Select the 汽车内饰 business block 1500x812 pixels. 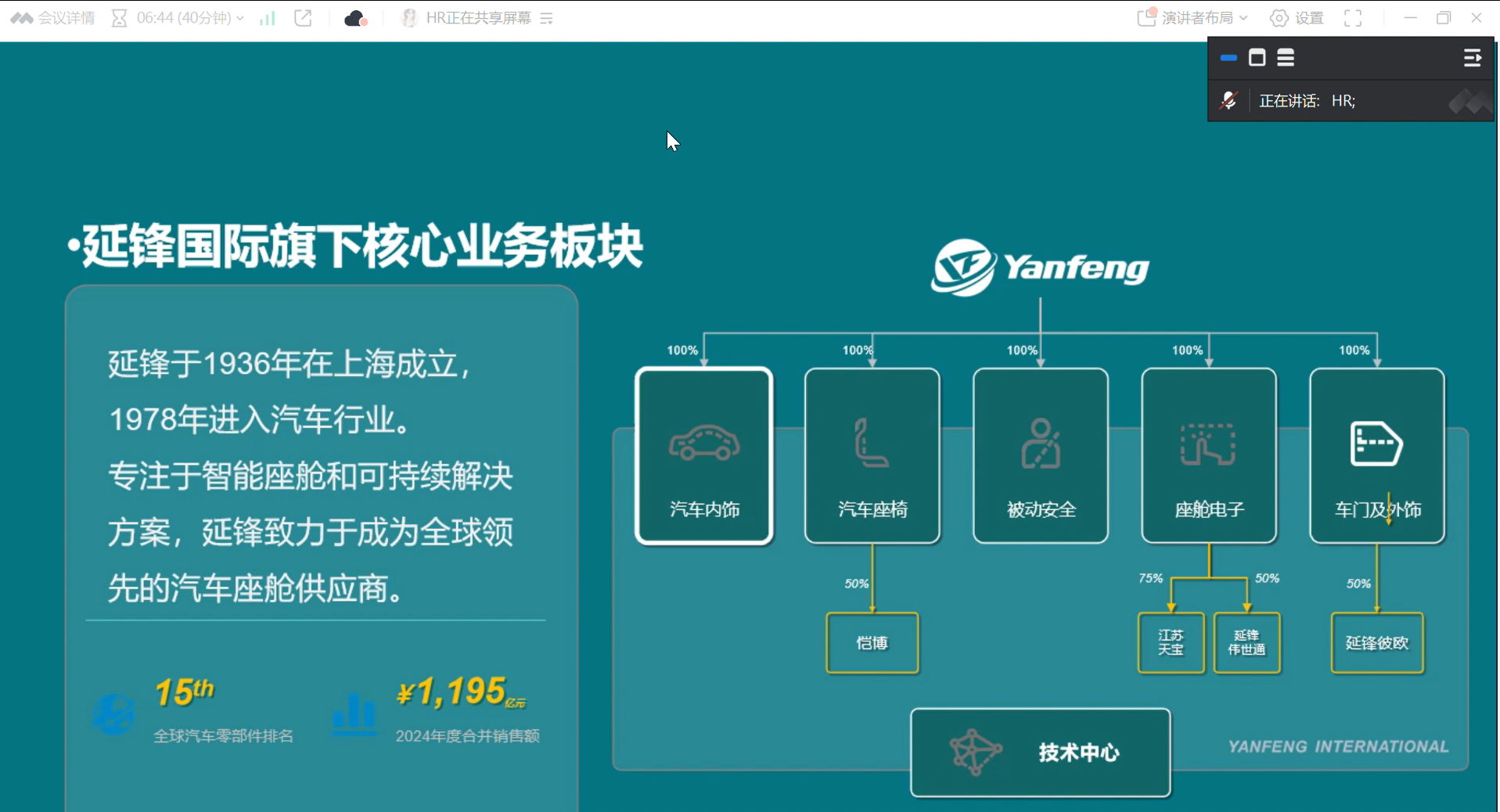coord(704,456)
